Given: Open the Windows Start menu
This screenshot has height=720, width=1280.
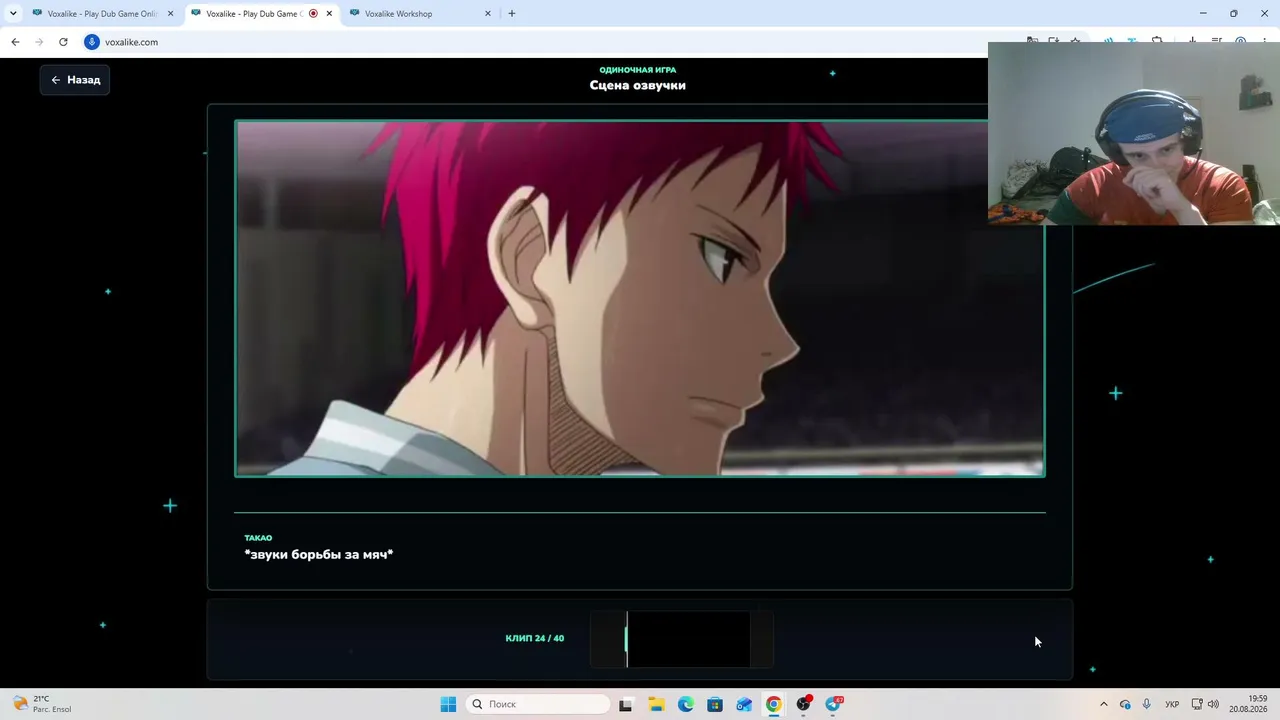Looking at the screenshot, I should [x=448, y=704].
